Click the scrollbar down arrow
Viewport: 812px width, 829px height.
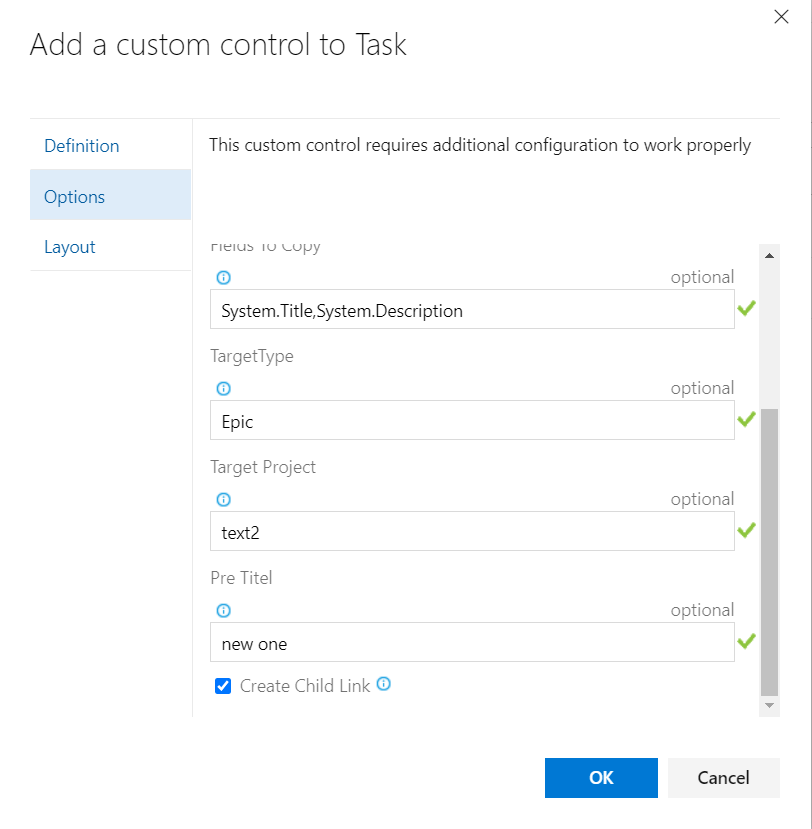[x=769, y=706]
